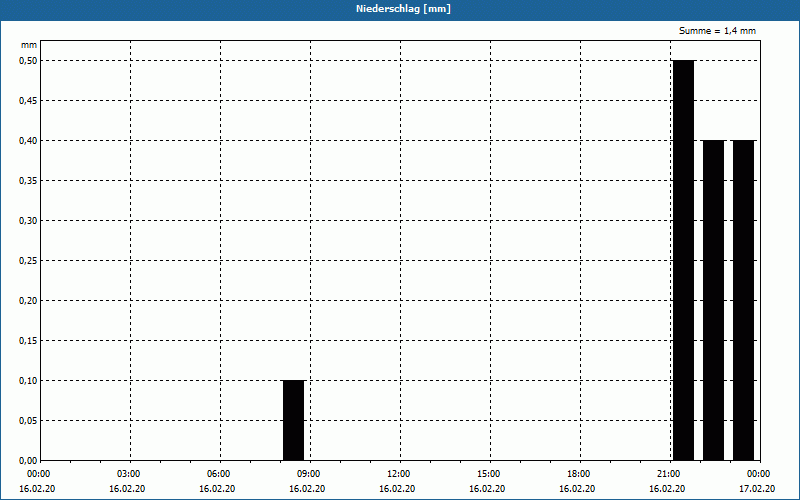Screen dimensions: 800x500
Task: Click the 0,00 y-axis value
Action: (28, 460)
